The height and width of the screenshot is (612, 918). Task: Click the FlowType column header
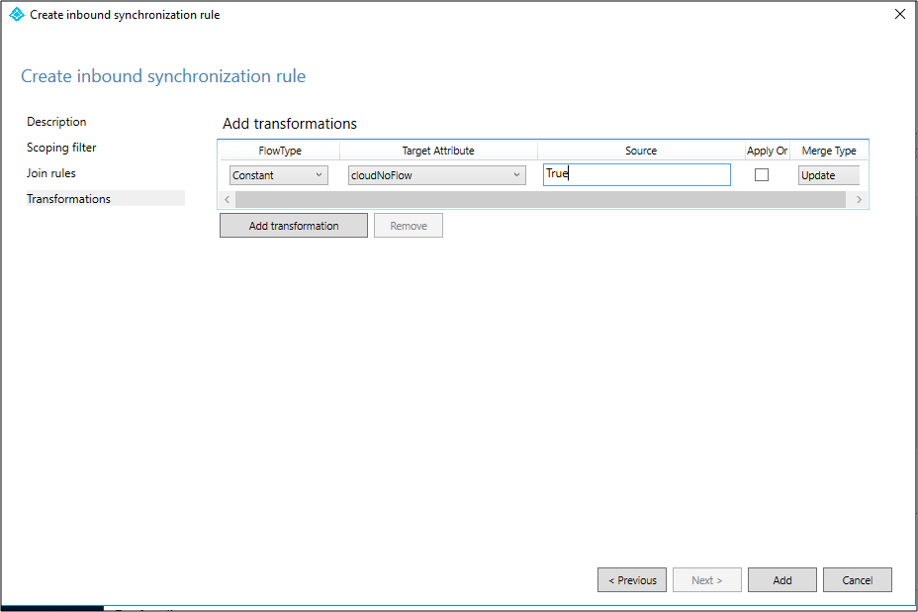click(280, 151)
